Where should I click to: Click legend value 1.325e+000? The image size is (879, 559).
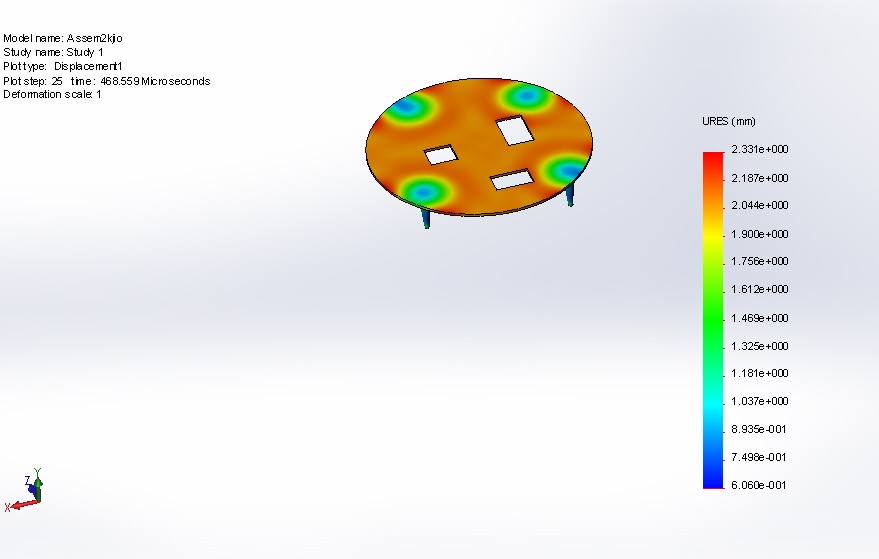[x=760, y=347]
